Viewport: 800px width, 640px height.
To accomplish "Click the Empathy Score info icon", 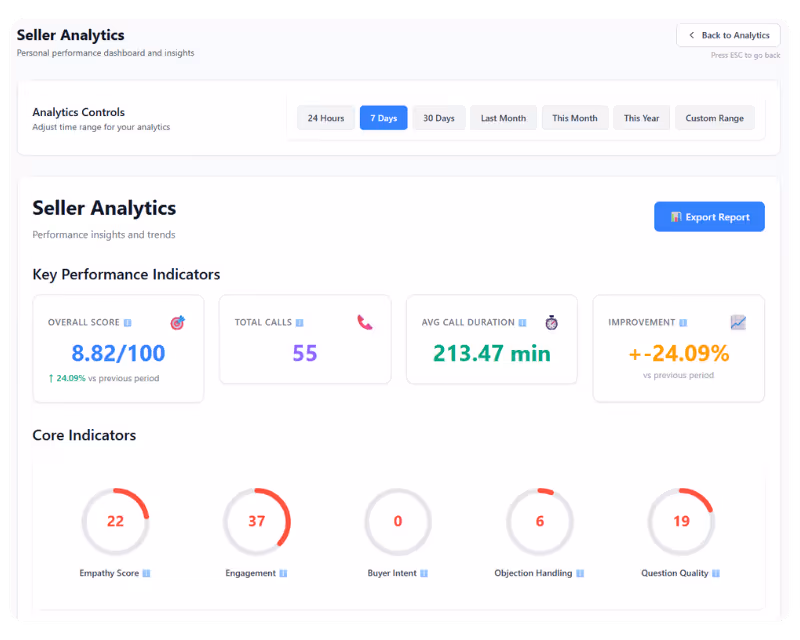I will click(146, 573).
